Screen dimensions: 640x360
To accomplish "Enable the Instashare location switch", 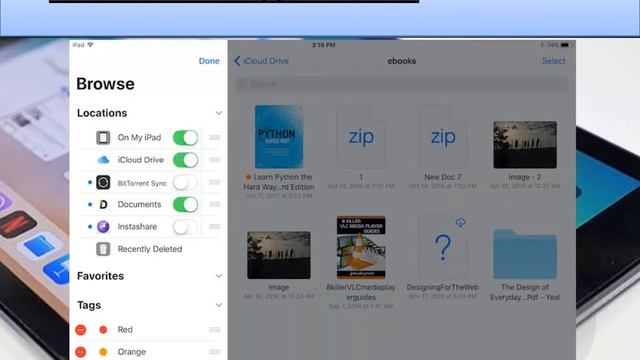I will pyautogui.click(x=185, y=227).
